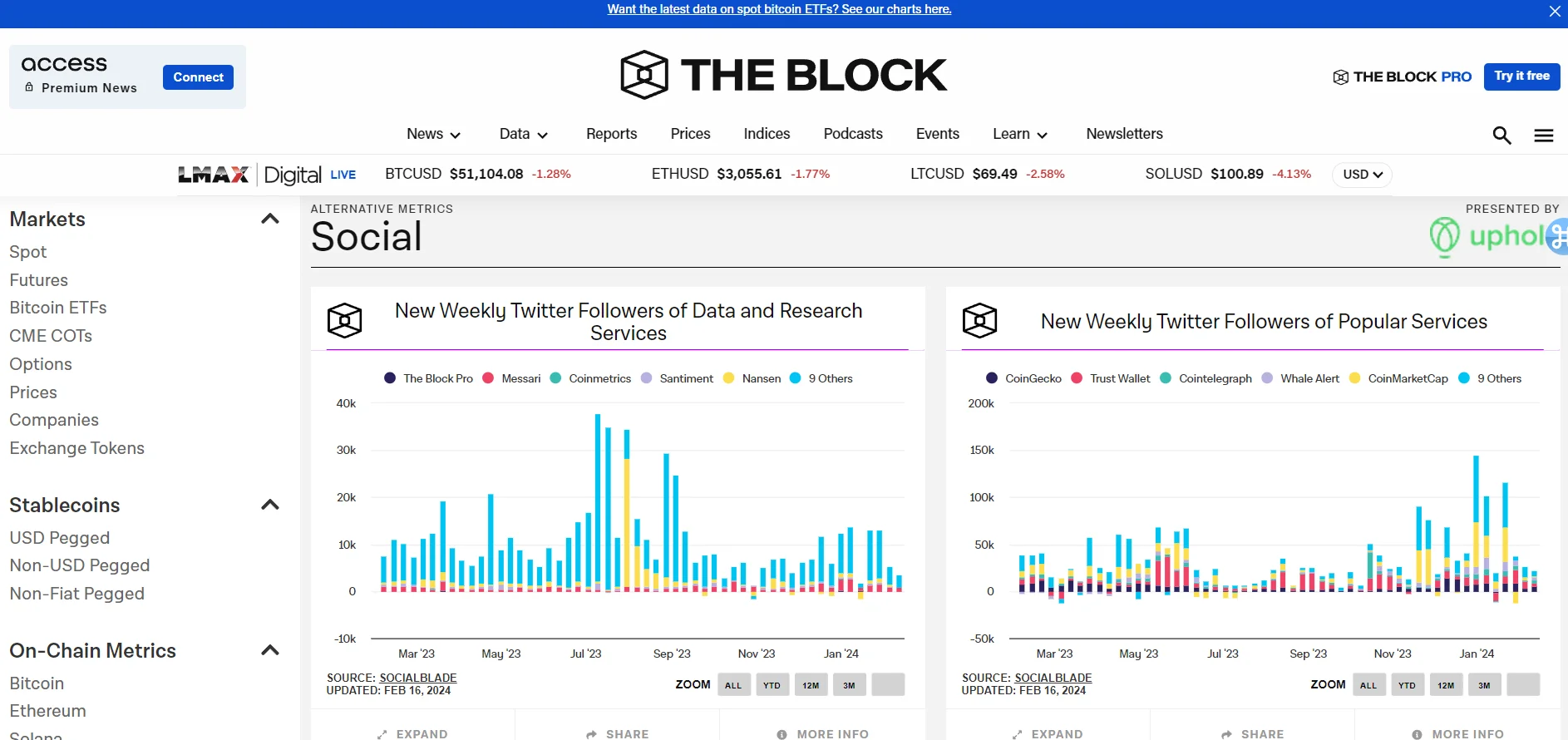Open the Events menu item
This screenshot has height=740, width=1568.
pyautogui.click(x=938, y=134)
